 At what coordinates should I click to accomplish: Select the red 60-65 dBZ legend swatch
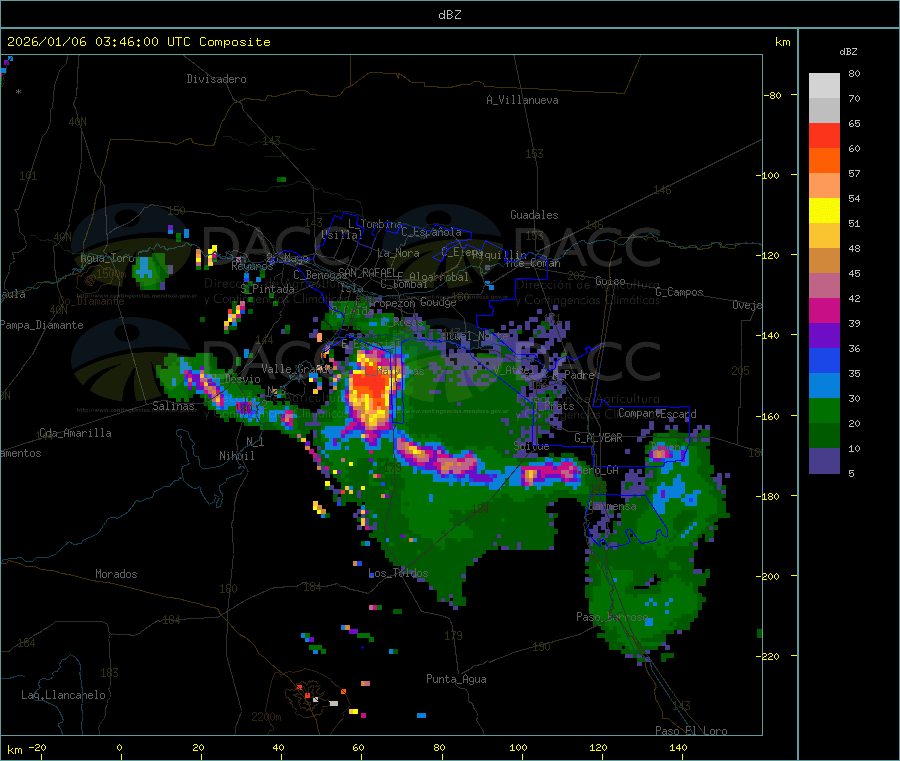coord(824,135)
